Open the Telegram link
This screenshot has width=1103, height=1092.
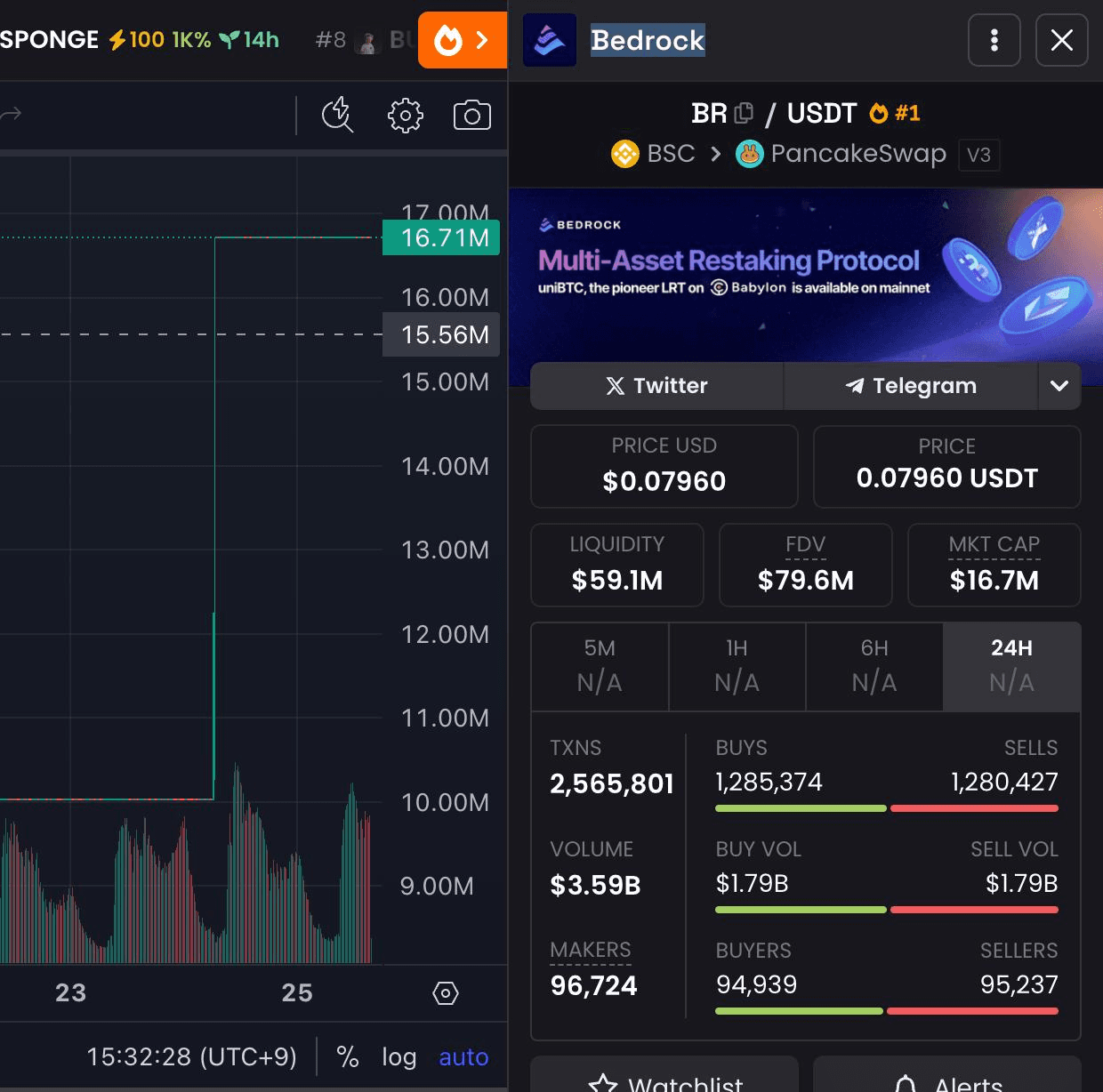[x=911, y=386]
